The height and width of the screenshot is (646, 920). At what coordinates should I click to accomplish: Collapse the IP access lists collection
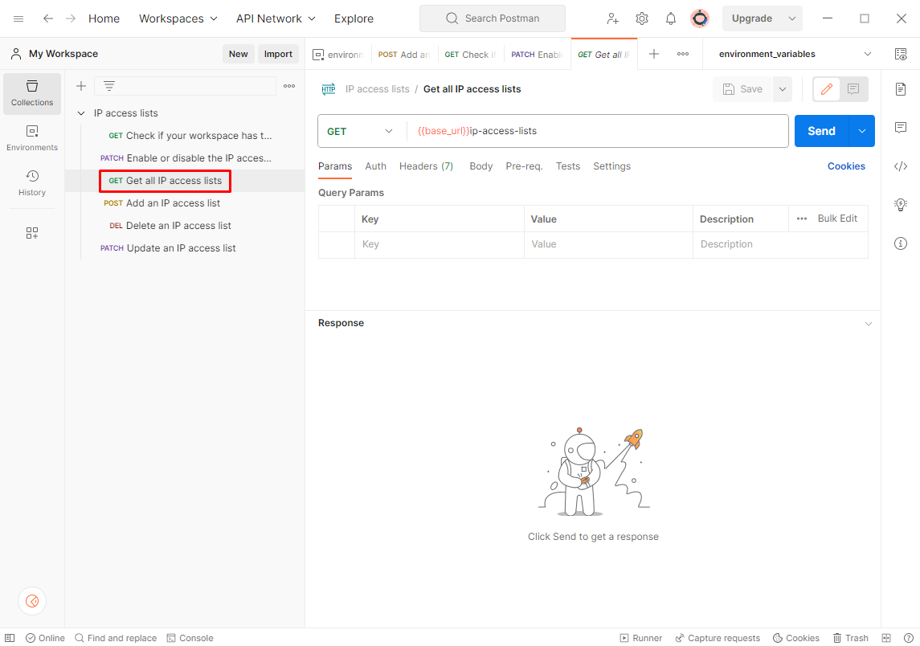[x=81, y=113]
